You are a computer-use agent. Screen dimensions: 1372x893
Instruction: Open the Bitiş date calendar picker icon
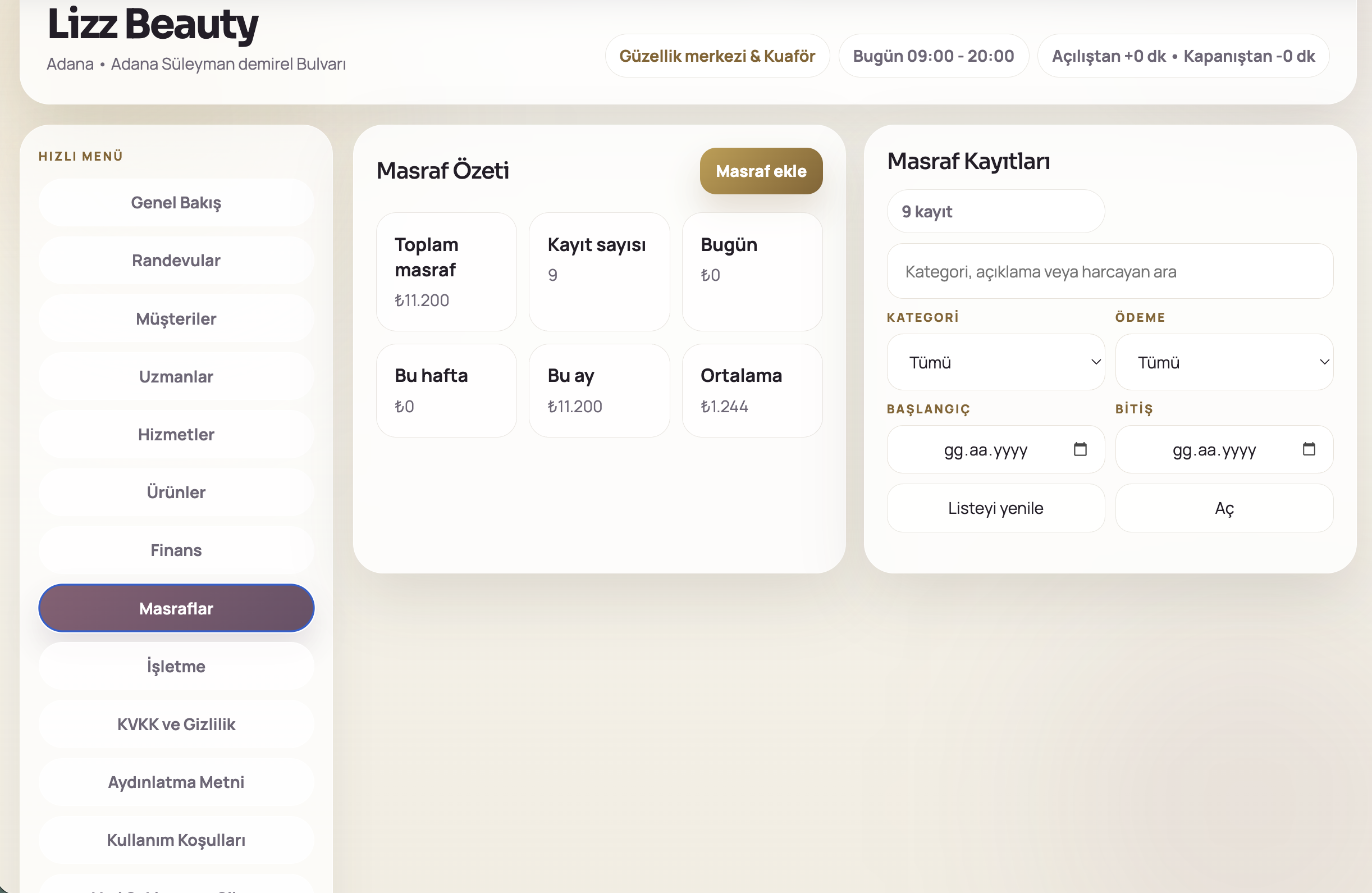point(1309,449)
